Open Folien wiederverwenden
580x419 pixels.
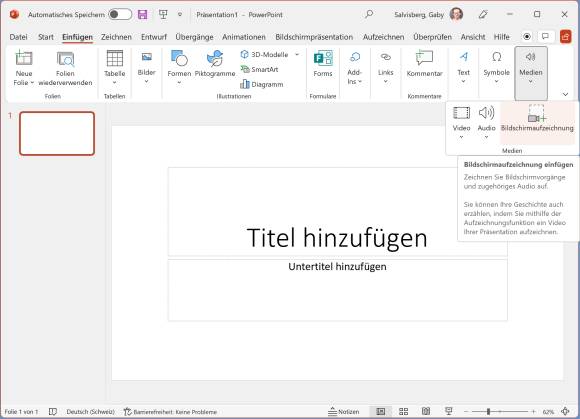[65, 69]
